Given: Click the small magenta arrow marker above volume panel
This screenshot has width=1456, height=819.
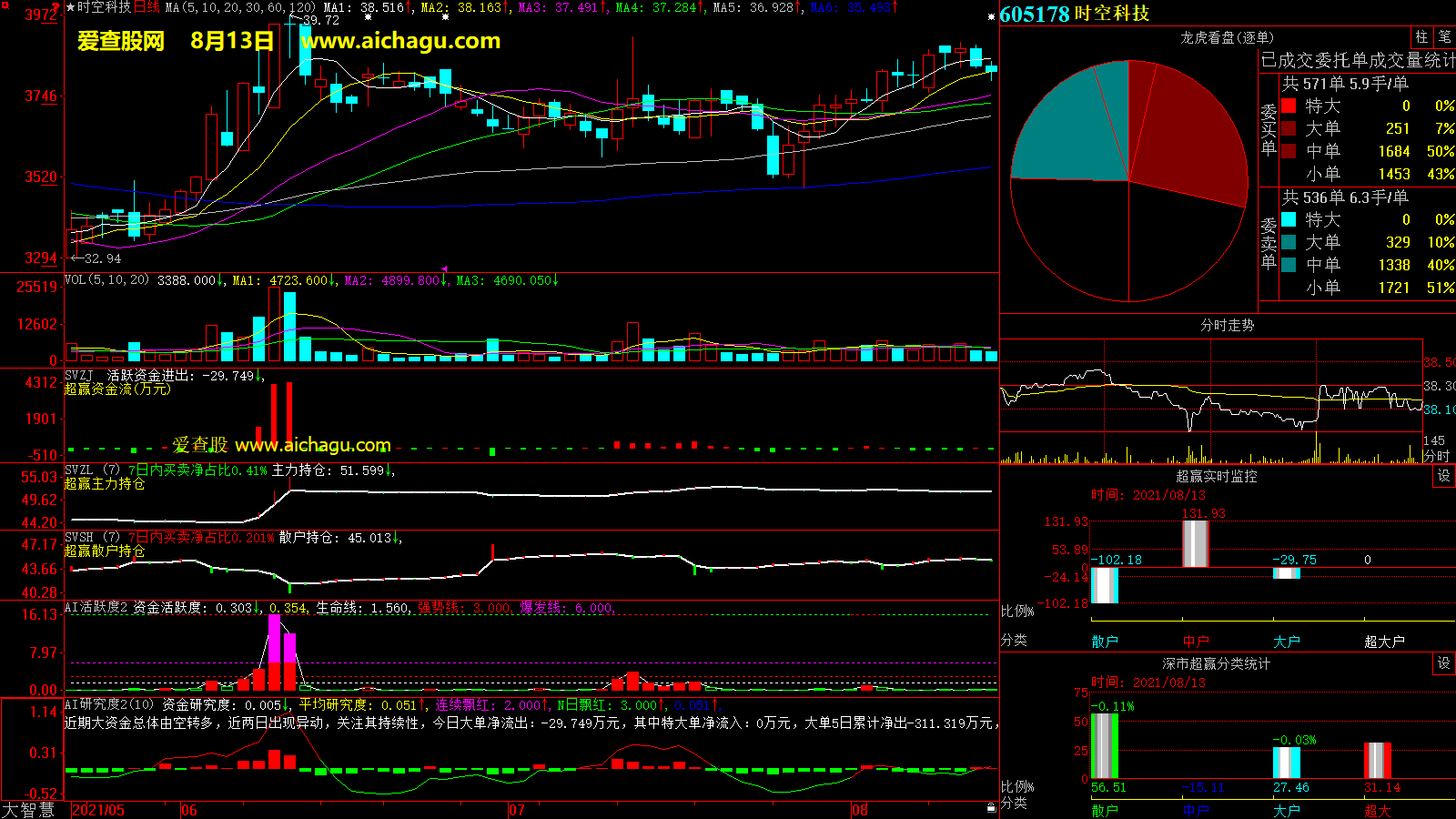Looking at the screenshot, I should point(444,269).
